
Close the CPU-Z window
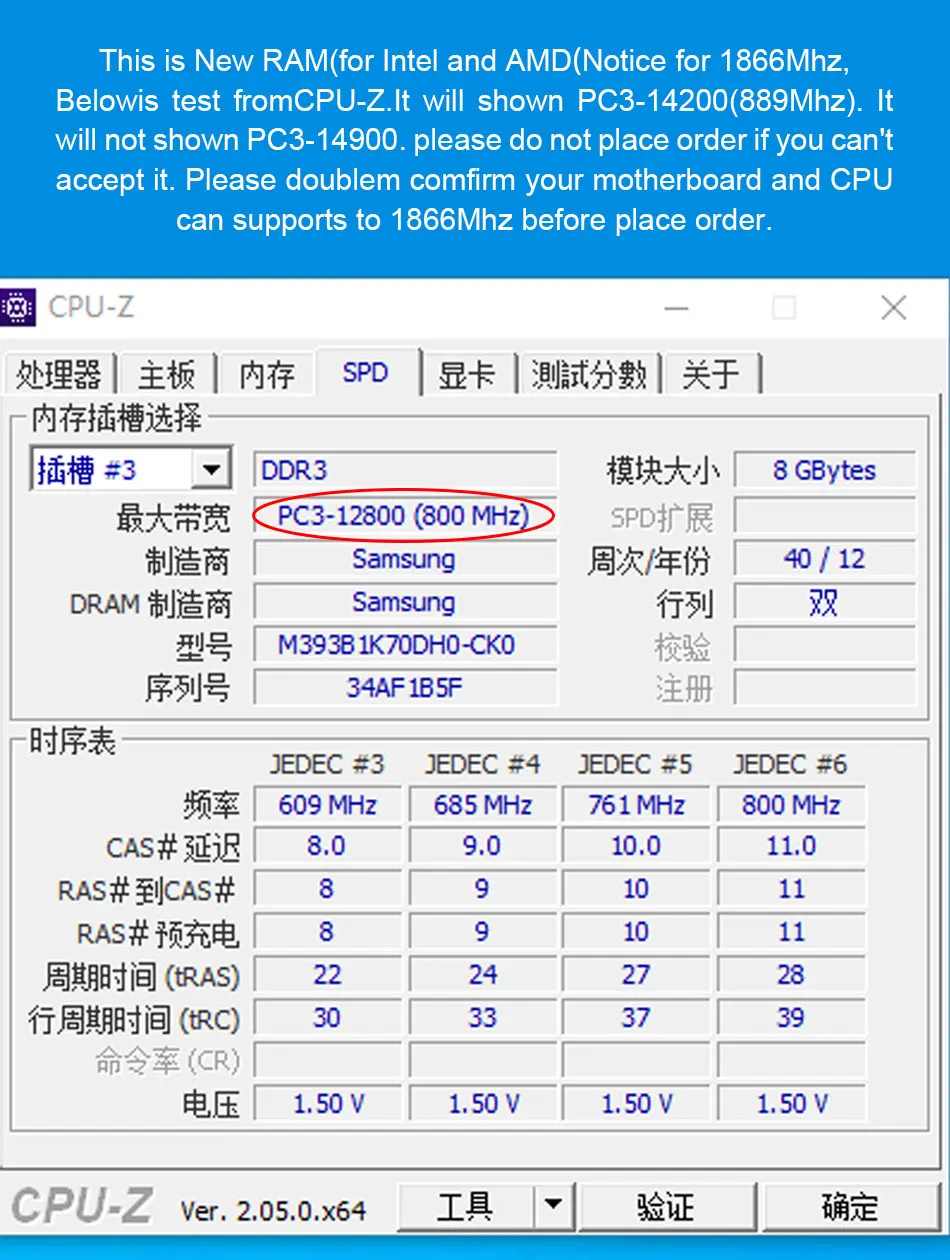pyautogui.click(x=893, y=308)
